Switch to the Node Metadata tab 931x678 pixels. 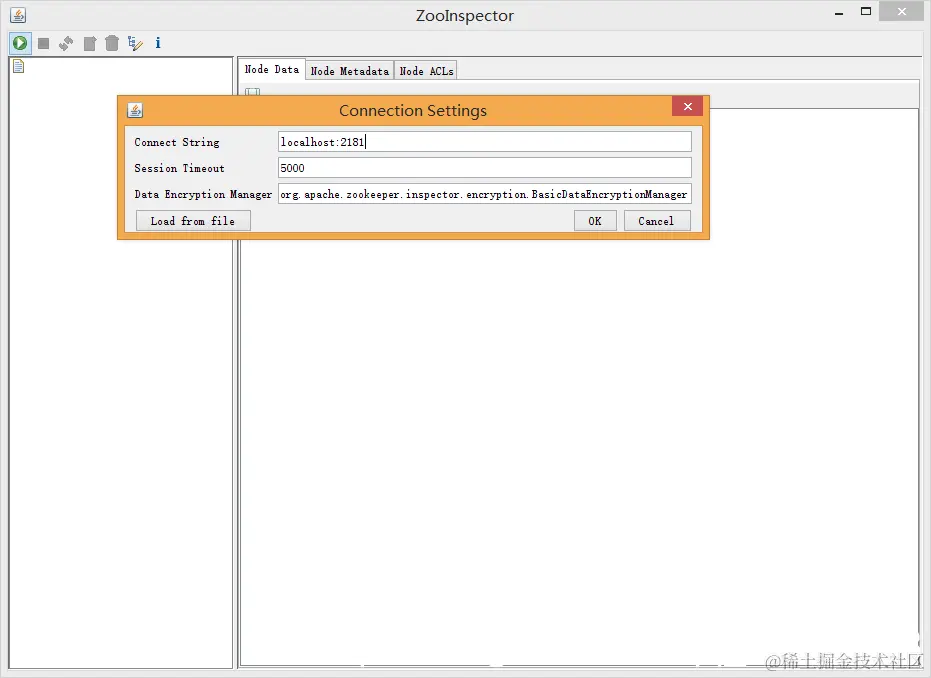(350, 71)
